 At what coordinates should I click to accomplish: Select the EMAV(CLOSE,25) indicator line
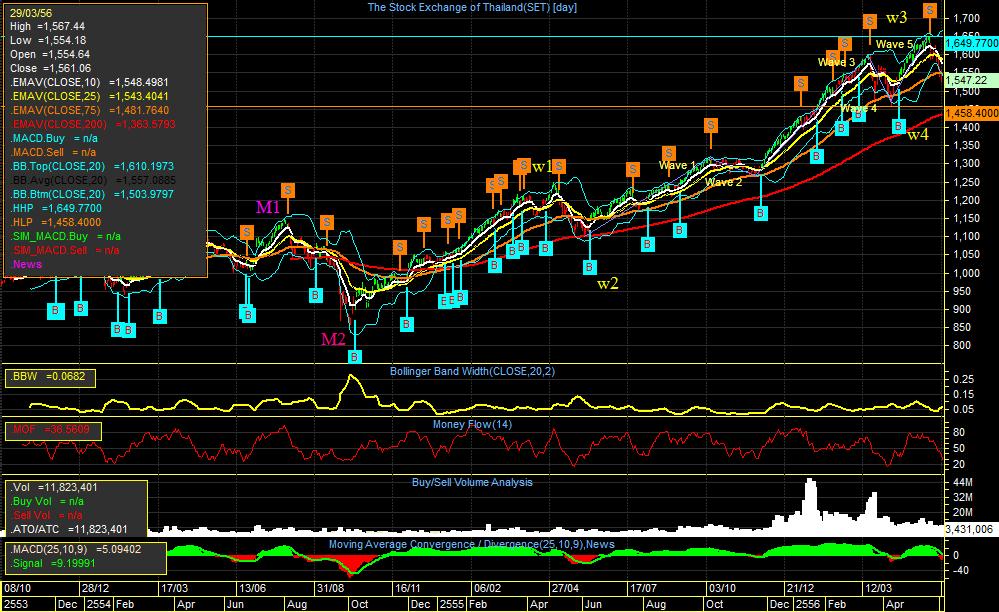[x=89, y=96]
